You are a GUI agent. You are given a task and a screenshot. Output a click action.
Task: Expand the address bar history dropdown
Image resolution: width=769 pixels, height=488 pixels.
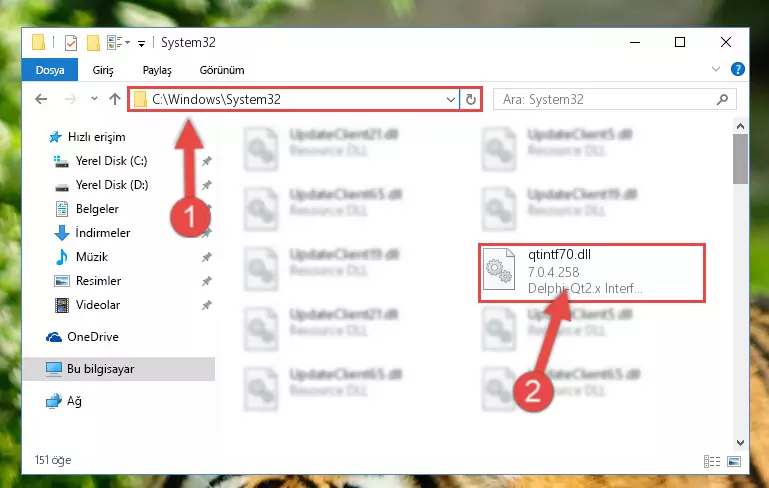click(451, 100)
